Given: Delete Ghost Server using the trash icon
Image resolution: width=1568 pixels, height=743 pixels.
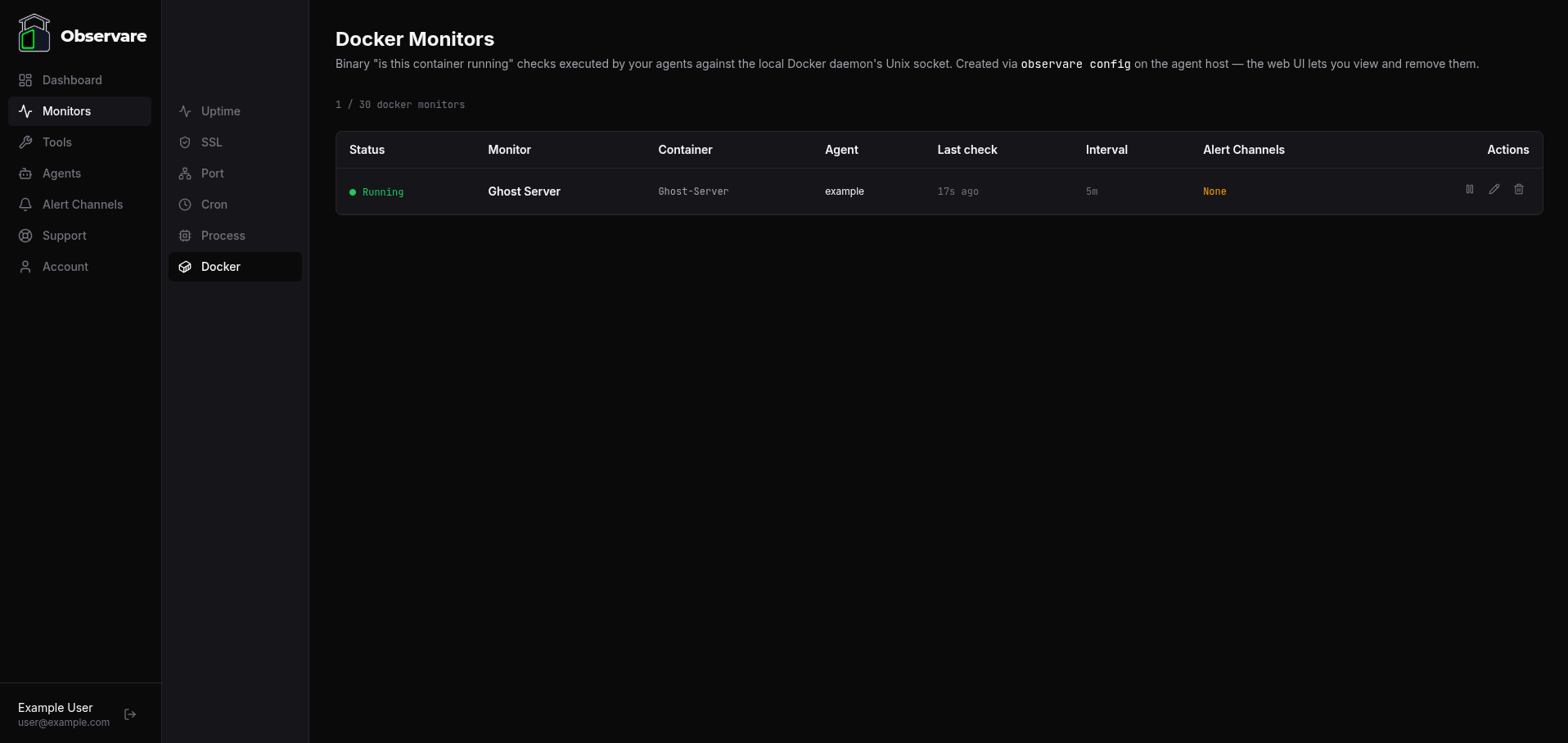Looking at the screenshot, I should click(1519, 189).
